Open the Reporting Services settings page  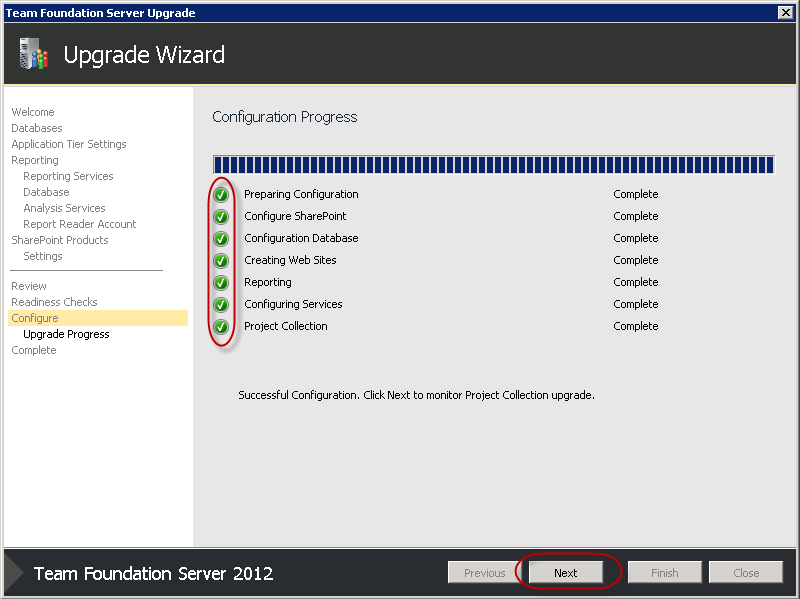pyautogui.click(x=68, y=176)
